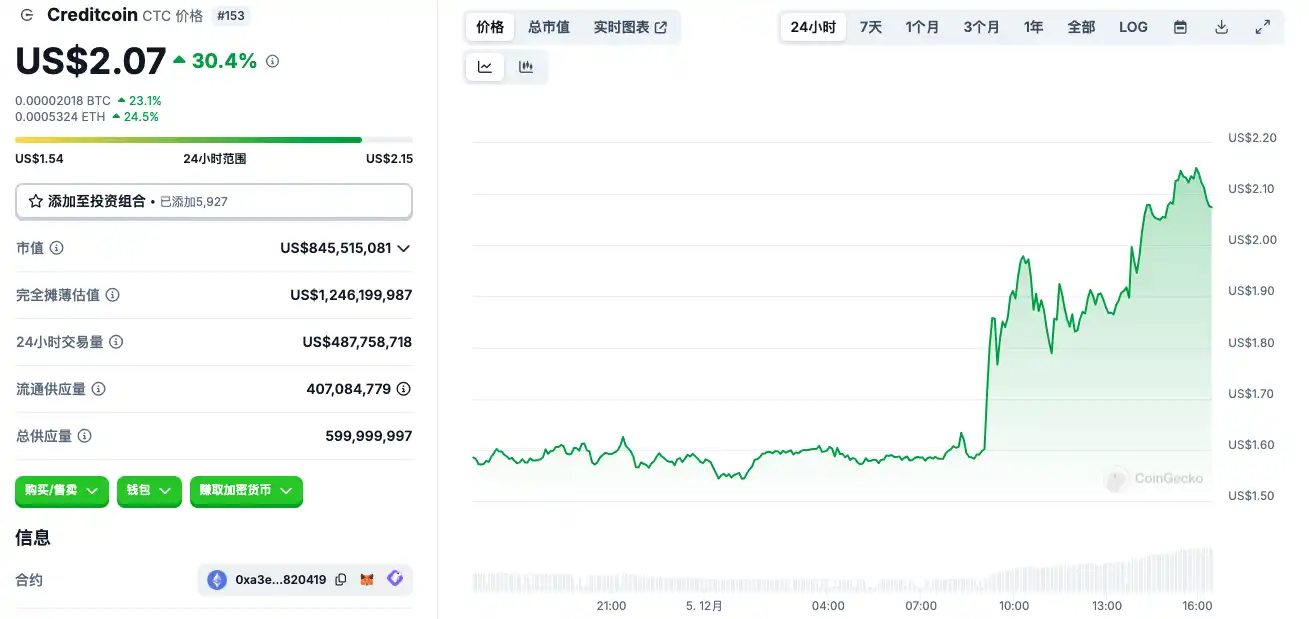Open the 购买/售卖 dropdown
This screenshot has height=619, width=1309.
pos(61,491)
